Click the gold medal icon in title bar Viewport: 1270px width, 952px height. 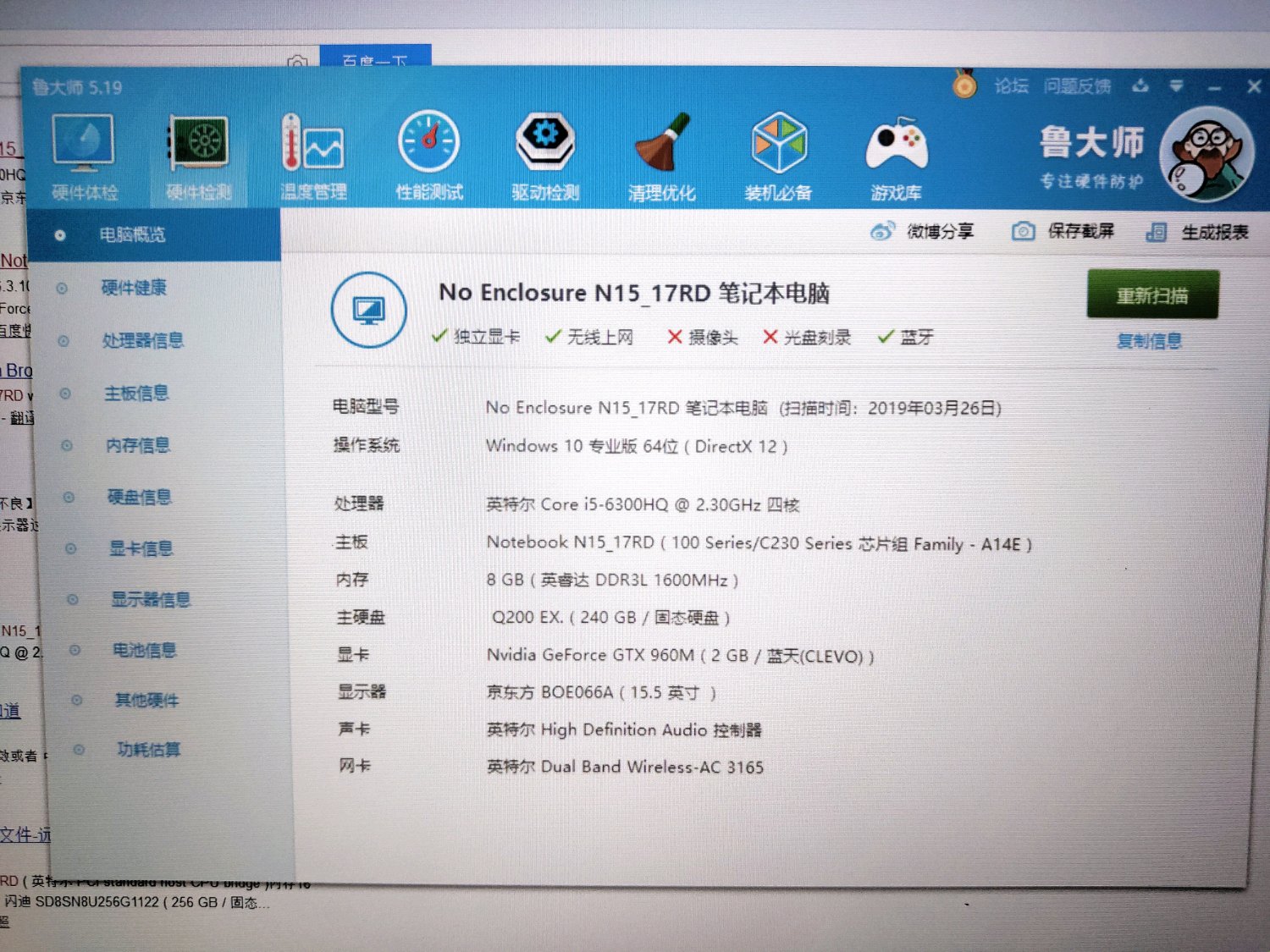964,84
